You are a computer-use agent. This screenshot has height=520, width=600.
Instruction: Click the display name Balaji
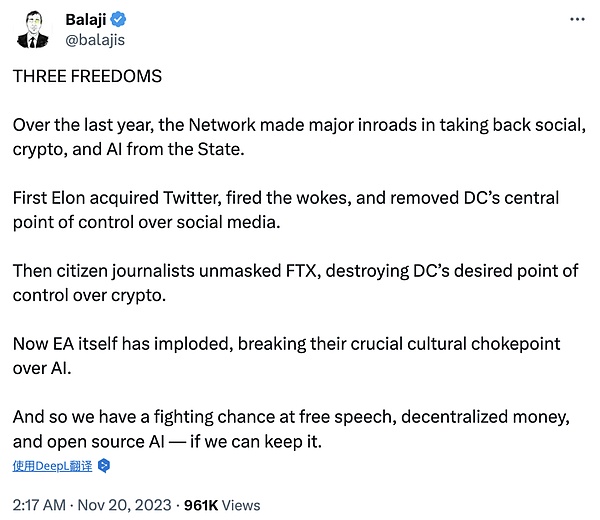(87, 20)
